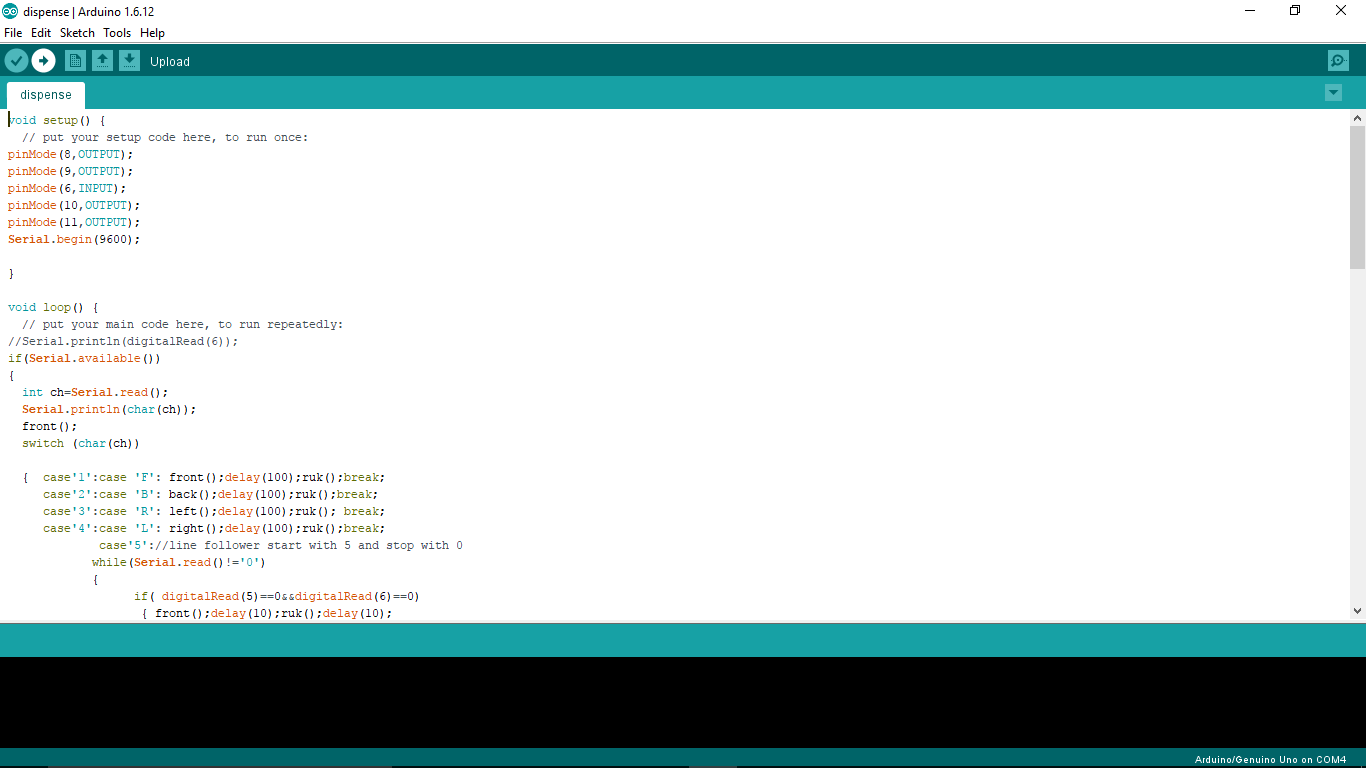
Task: Save the current sketch
Action: coord(129,61)
